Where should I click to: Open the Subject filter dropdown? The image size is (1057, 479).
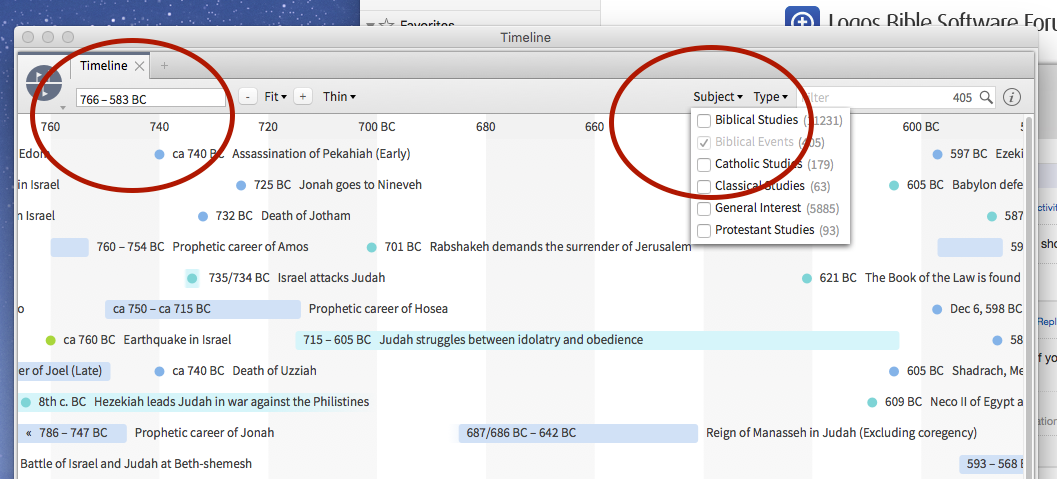[718, 97]
